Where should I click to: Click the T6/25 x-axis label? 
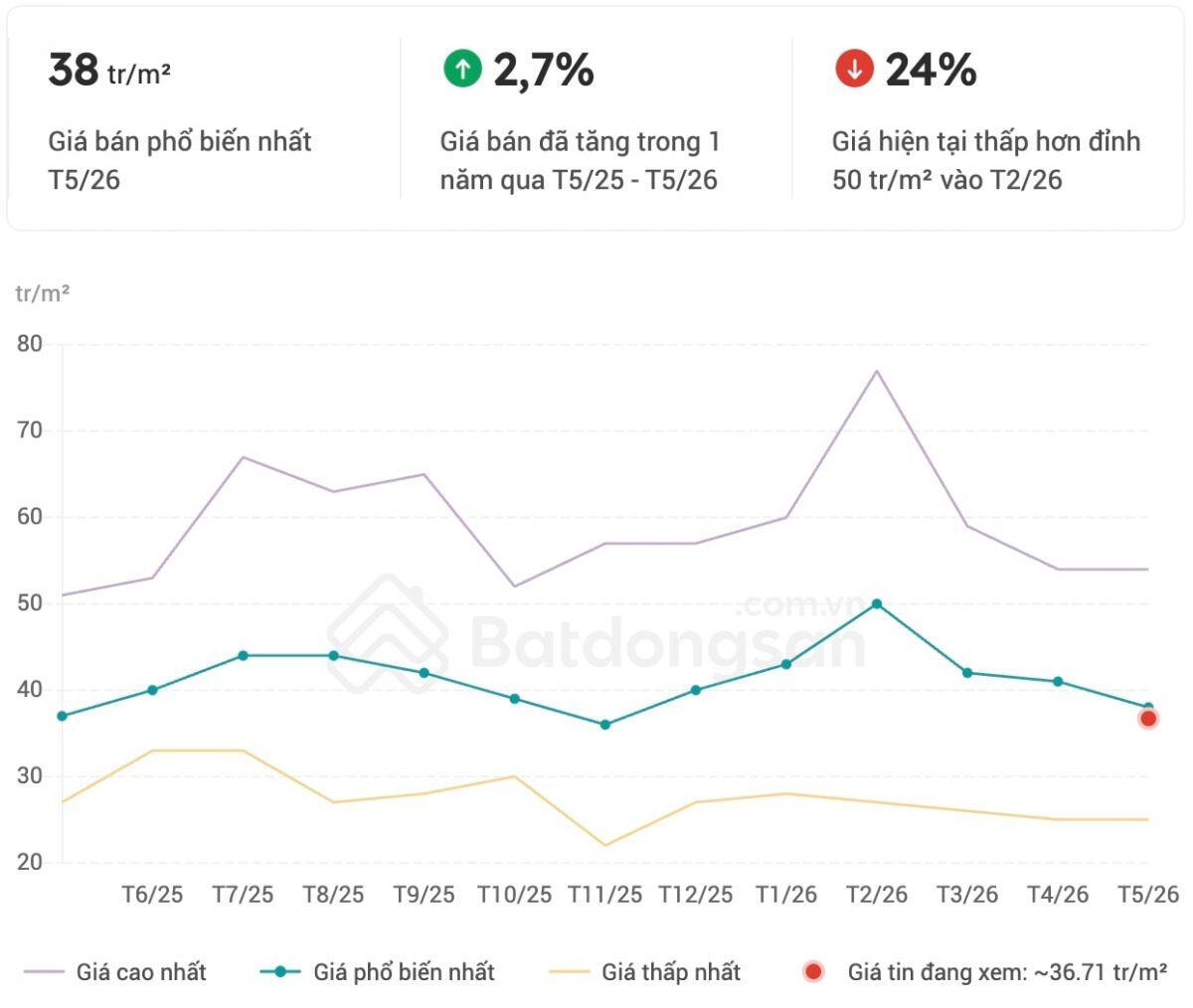tap(152, 894)
